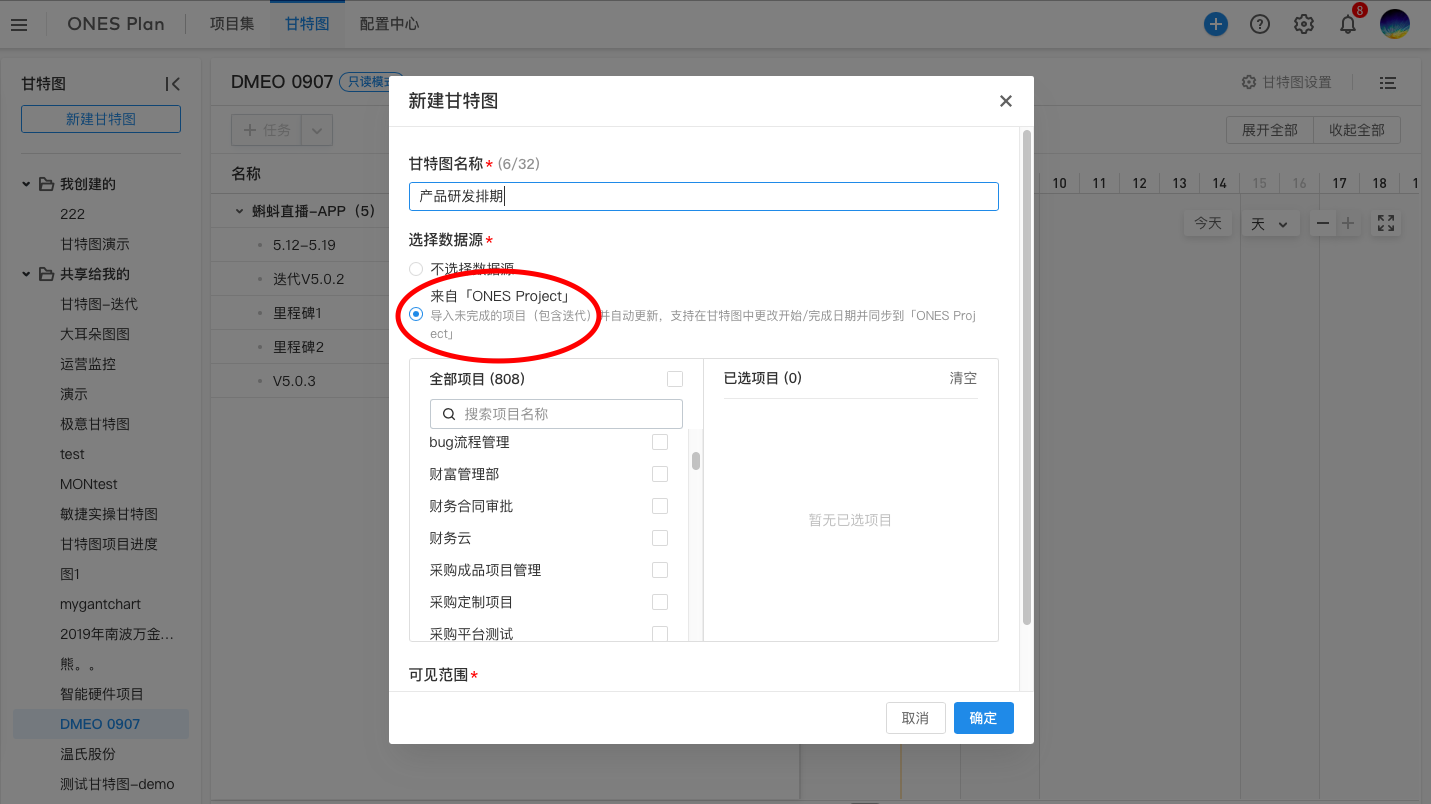Click the user avatar in the top bar
1431x804 pixels.
[1392, 23]
